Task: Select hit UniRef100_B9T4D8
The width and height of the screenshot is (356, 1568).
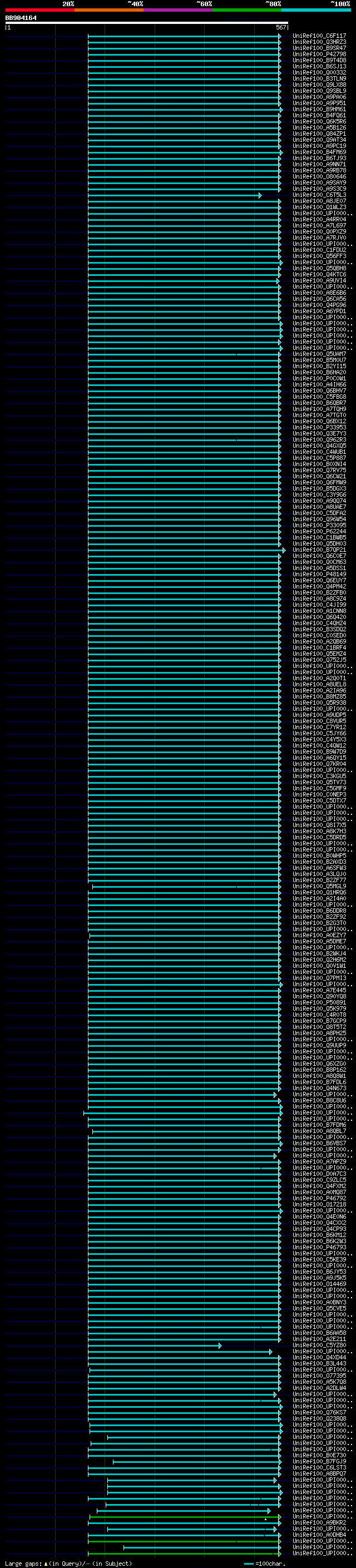Action: pos(319,60)
